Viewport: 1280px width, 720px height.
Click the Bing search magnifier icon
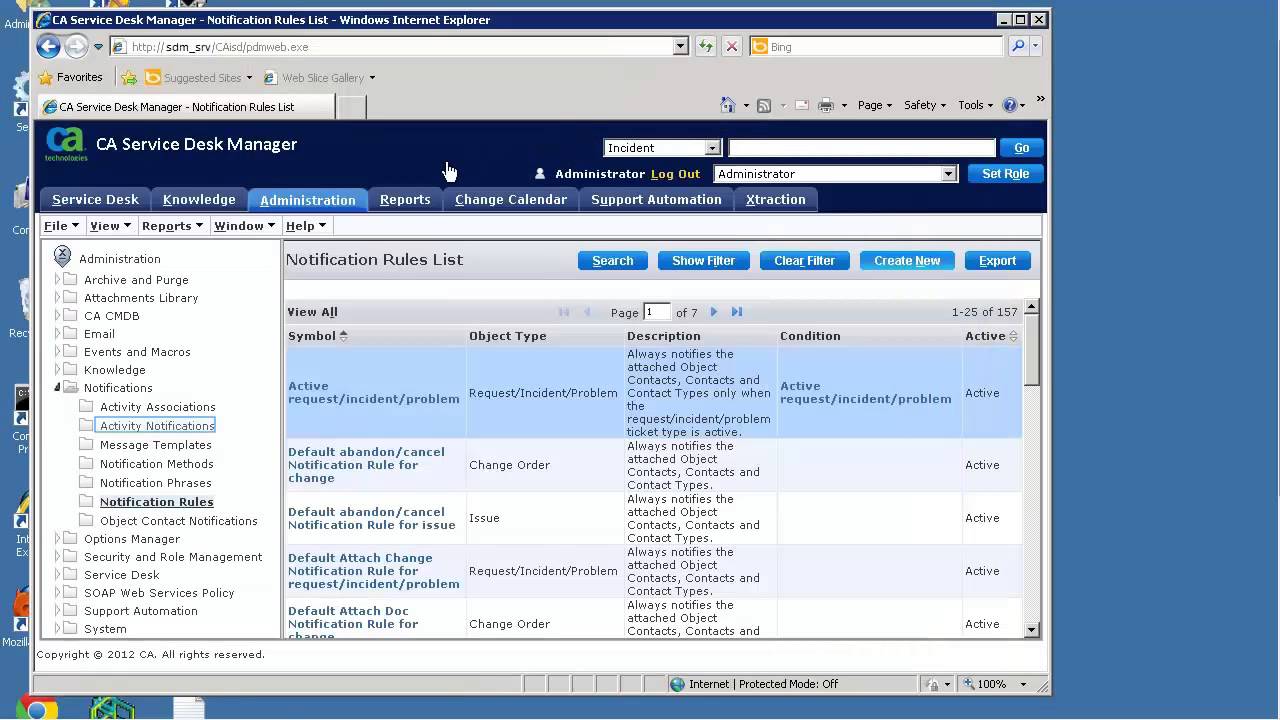tap(1018, 46)
